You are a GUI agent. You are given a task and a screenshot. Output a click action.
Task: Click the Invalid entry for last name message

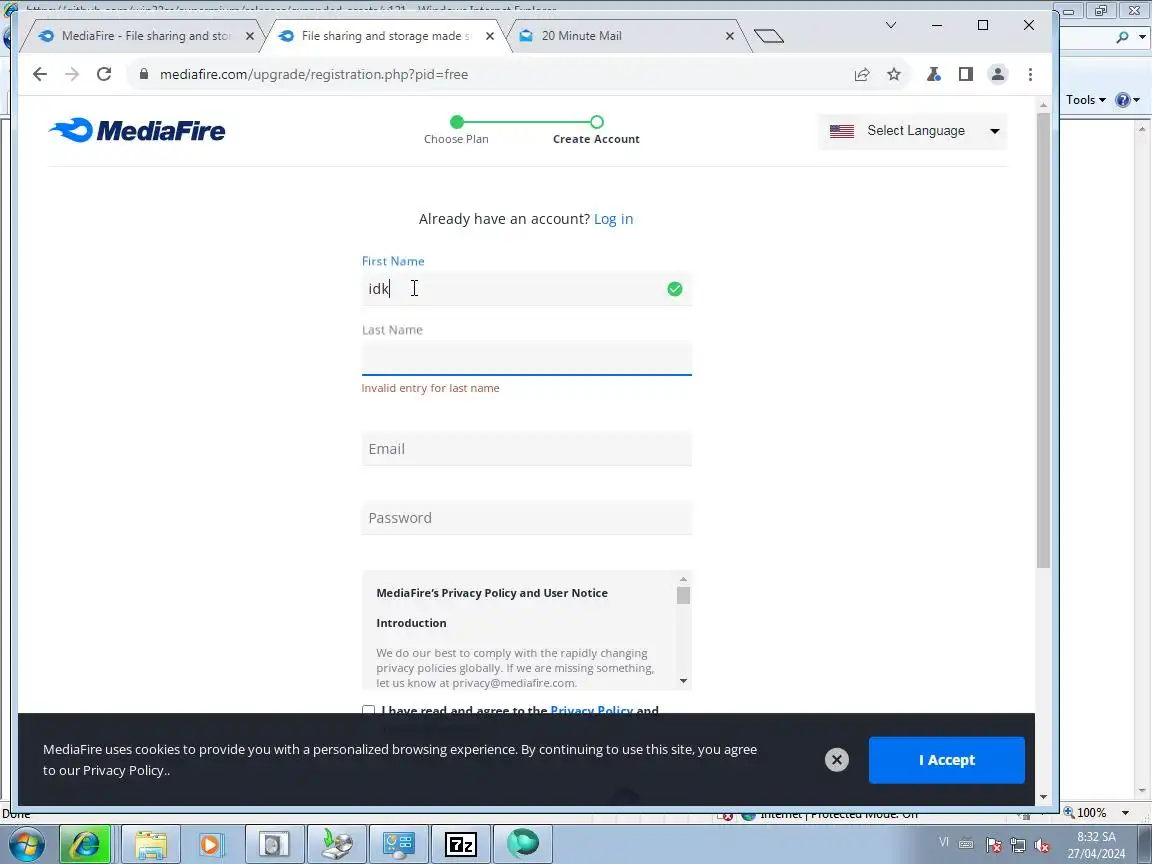[431, 388]
